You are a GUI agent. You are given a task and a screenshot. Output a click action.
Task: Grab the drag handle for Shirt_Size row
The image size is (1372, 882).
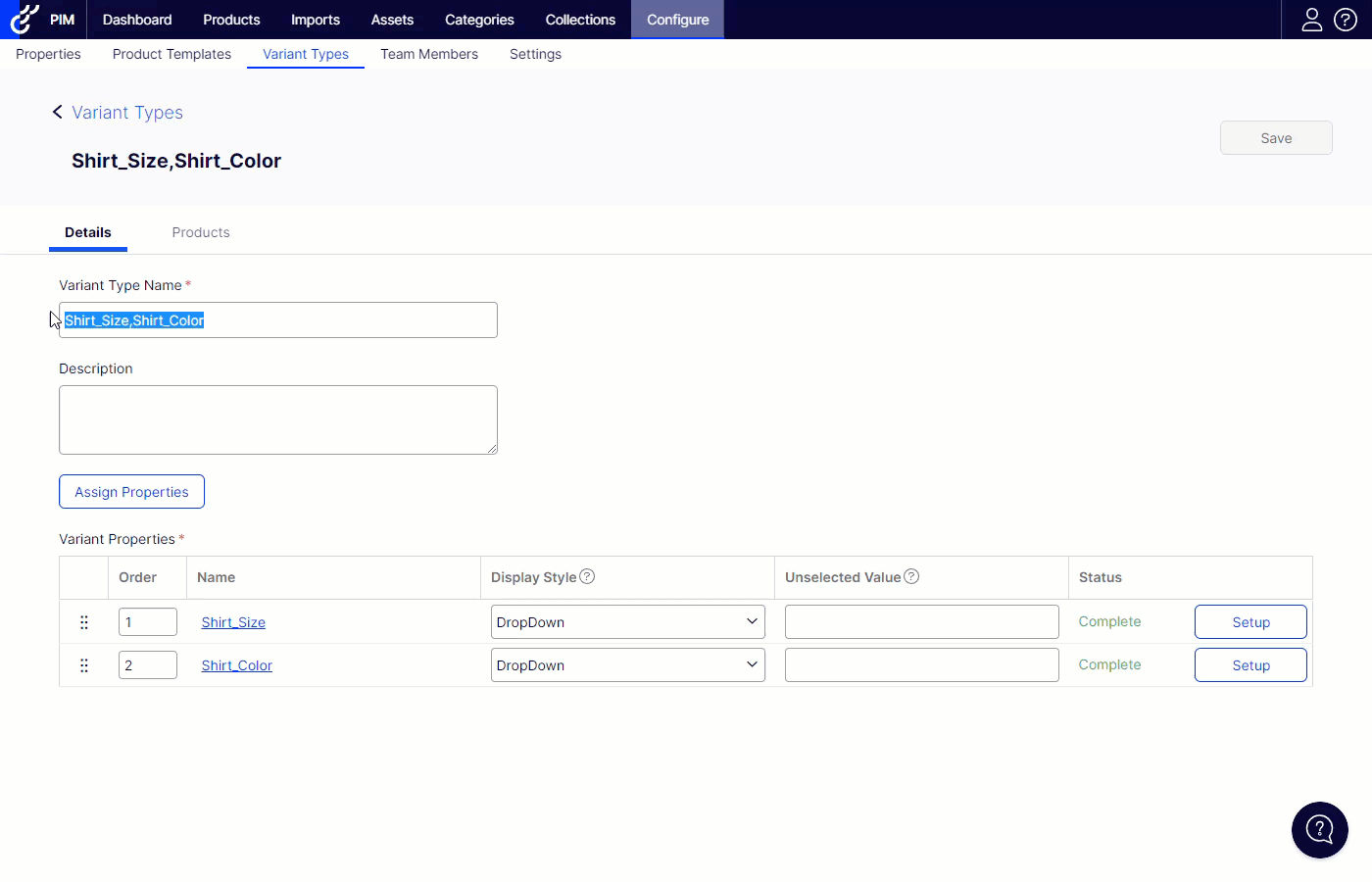(x=84, y=622)
